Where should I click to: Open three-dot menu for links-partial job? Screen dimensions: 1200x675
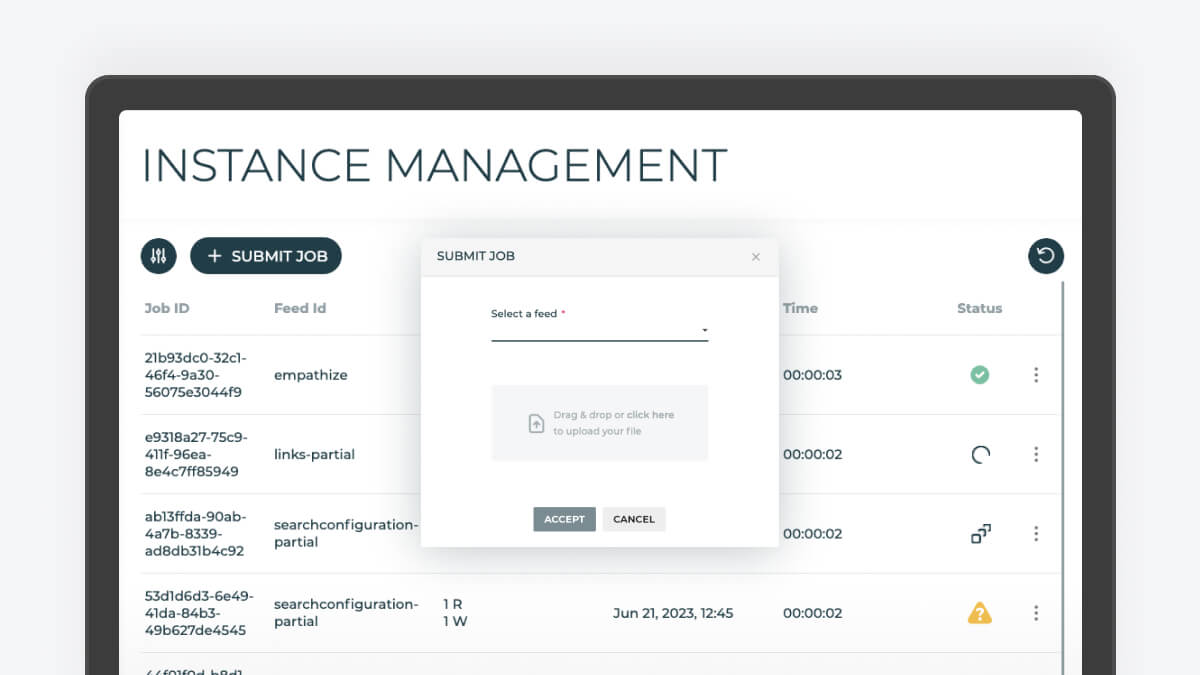pyautogui.click(x=1036, y=454)
